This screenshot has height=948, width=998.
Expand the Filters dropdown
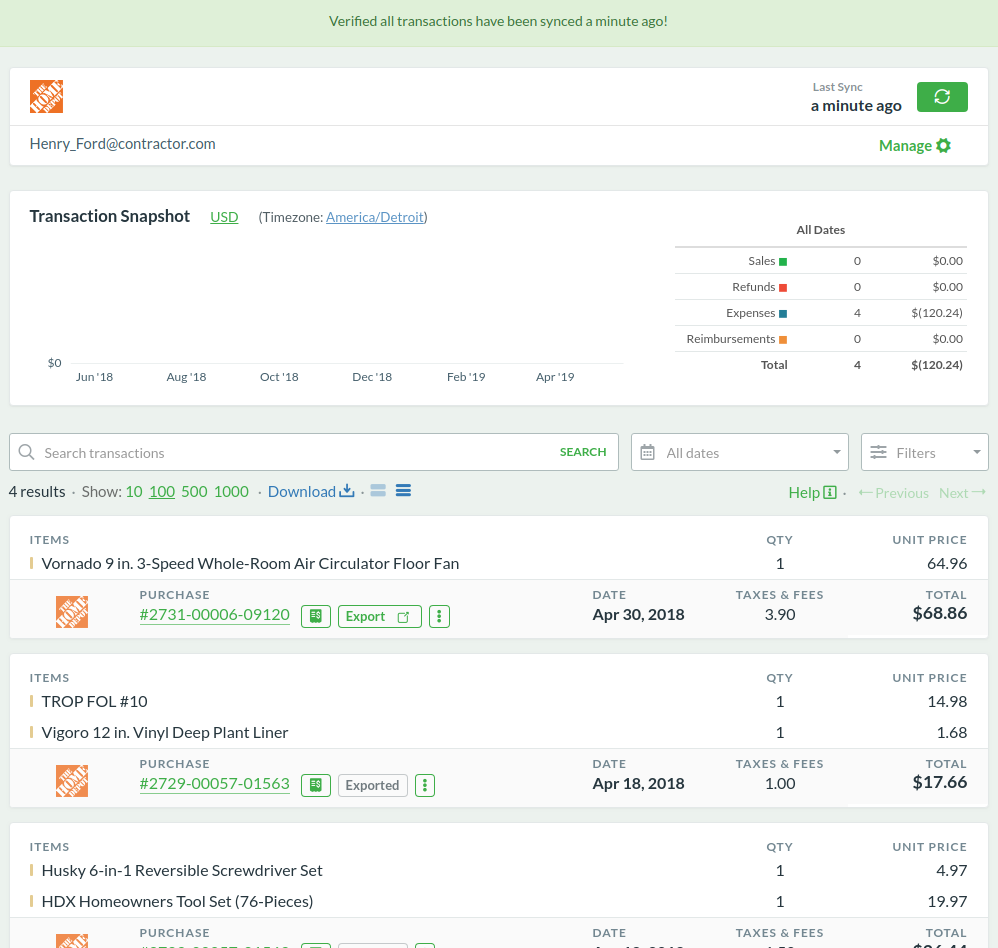[924, 452]
